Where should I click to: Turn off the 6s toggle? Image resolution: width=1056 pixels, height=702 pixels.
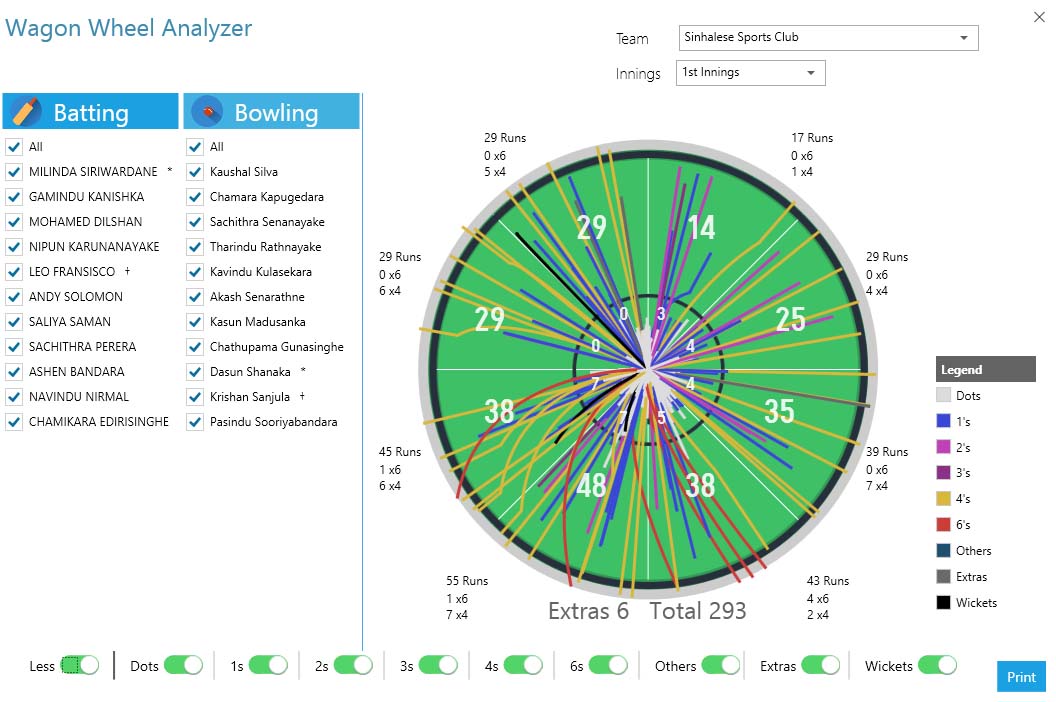click(x=608, y=665)
